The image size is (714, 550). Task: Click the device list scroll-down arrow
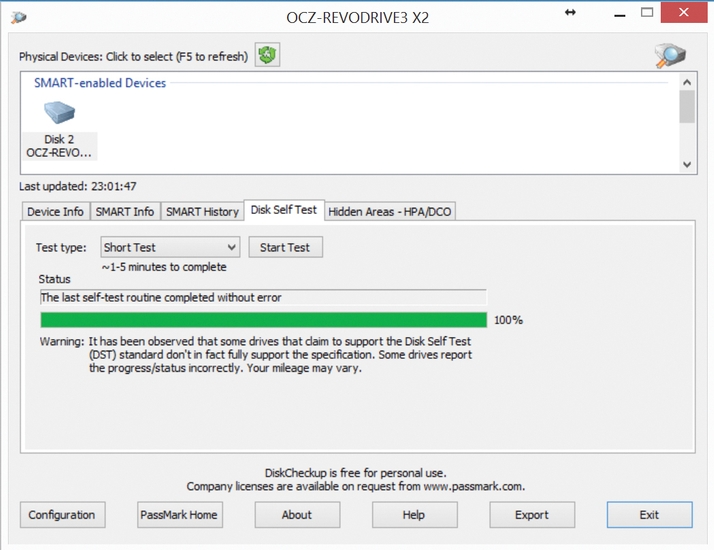[687, 164]
